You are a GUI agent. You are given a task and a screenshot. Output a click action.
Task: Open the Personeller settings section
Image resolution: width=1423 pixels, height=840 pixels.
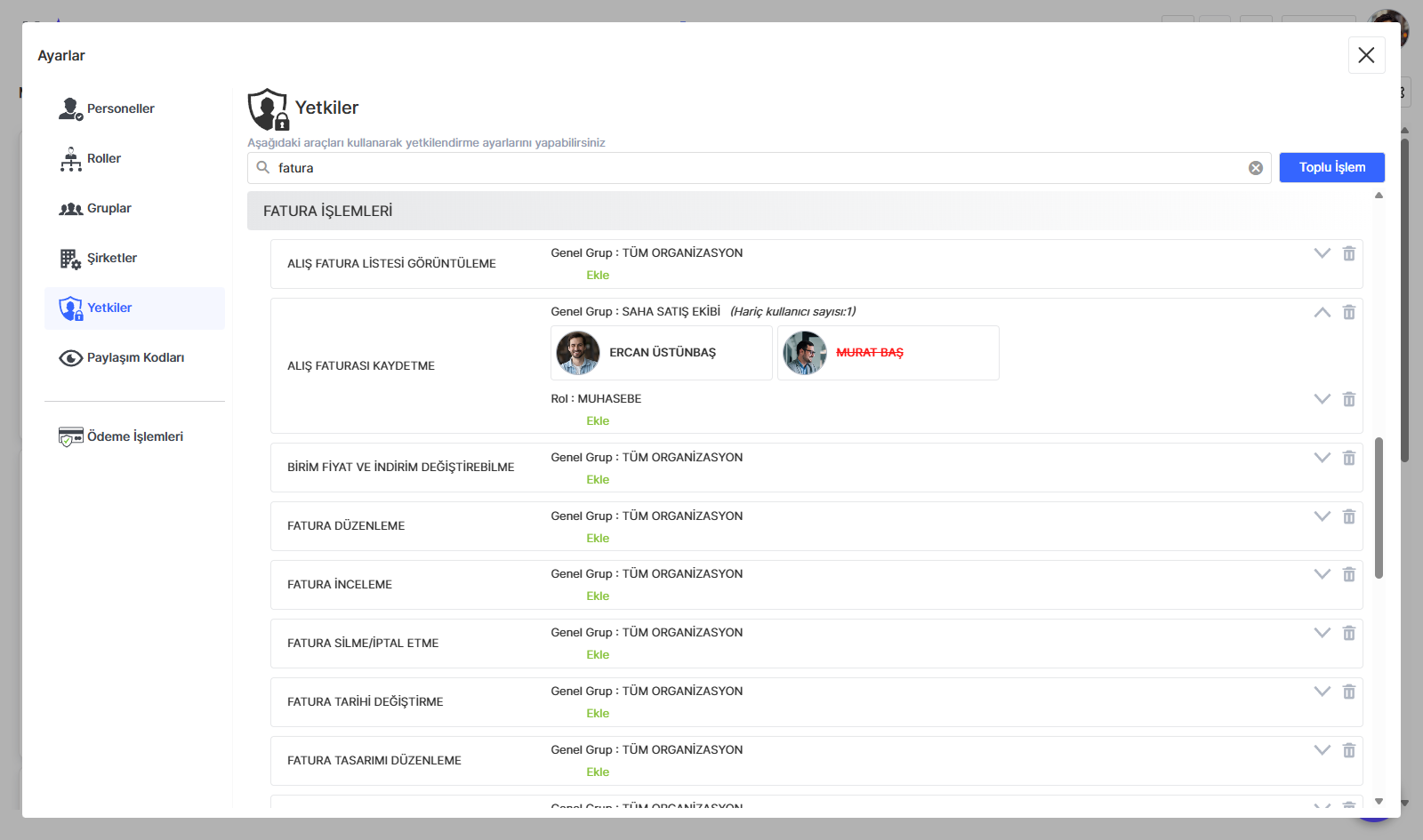click(x=120, y=108)
